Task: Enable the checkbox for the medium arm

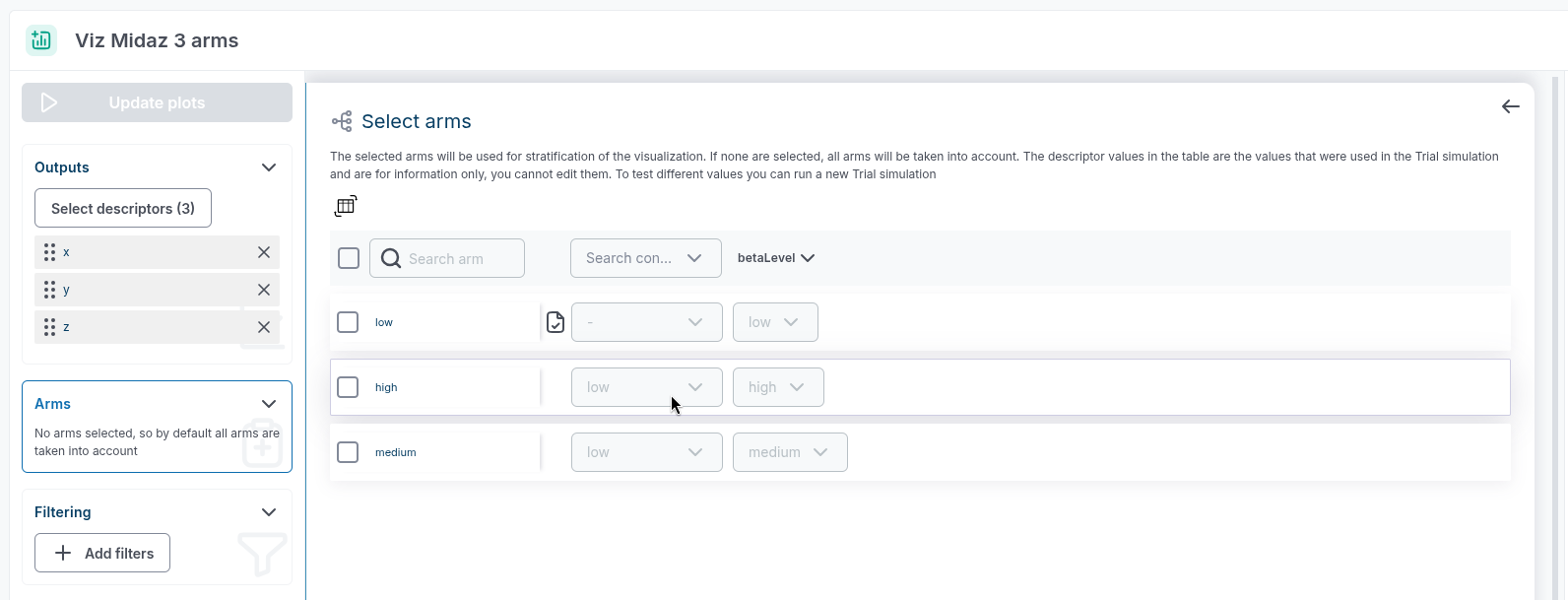Action: [348, 452]
